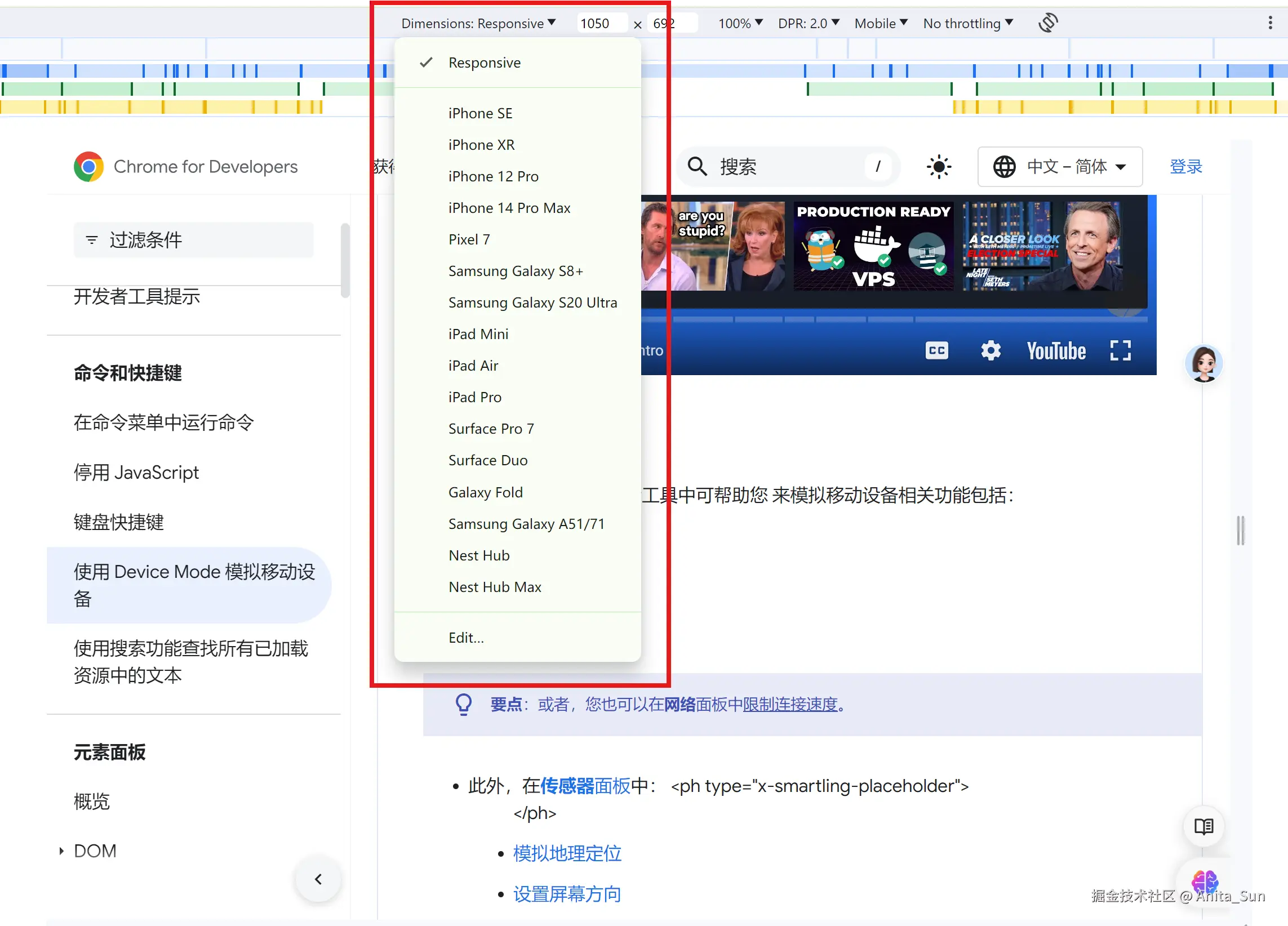Click the 过滤条件 filter field

[x=193, y=239]
